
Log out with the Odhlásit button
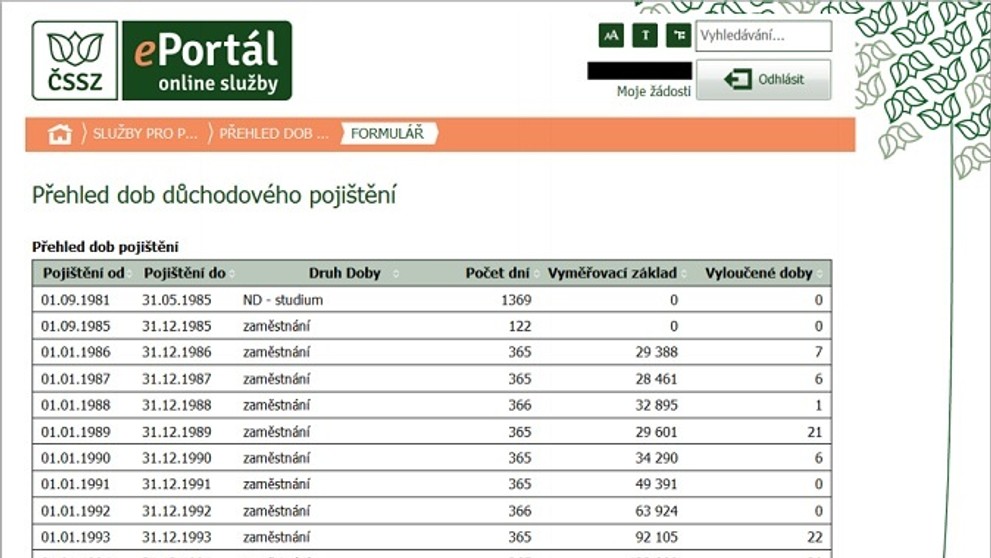click(x=763, y=80)
